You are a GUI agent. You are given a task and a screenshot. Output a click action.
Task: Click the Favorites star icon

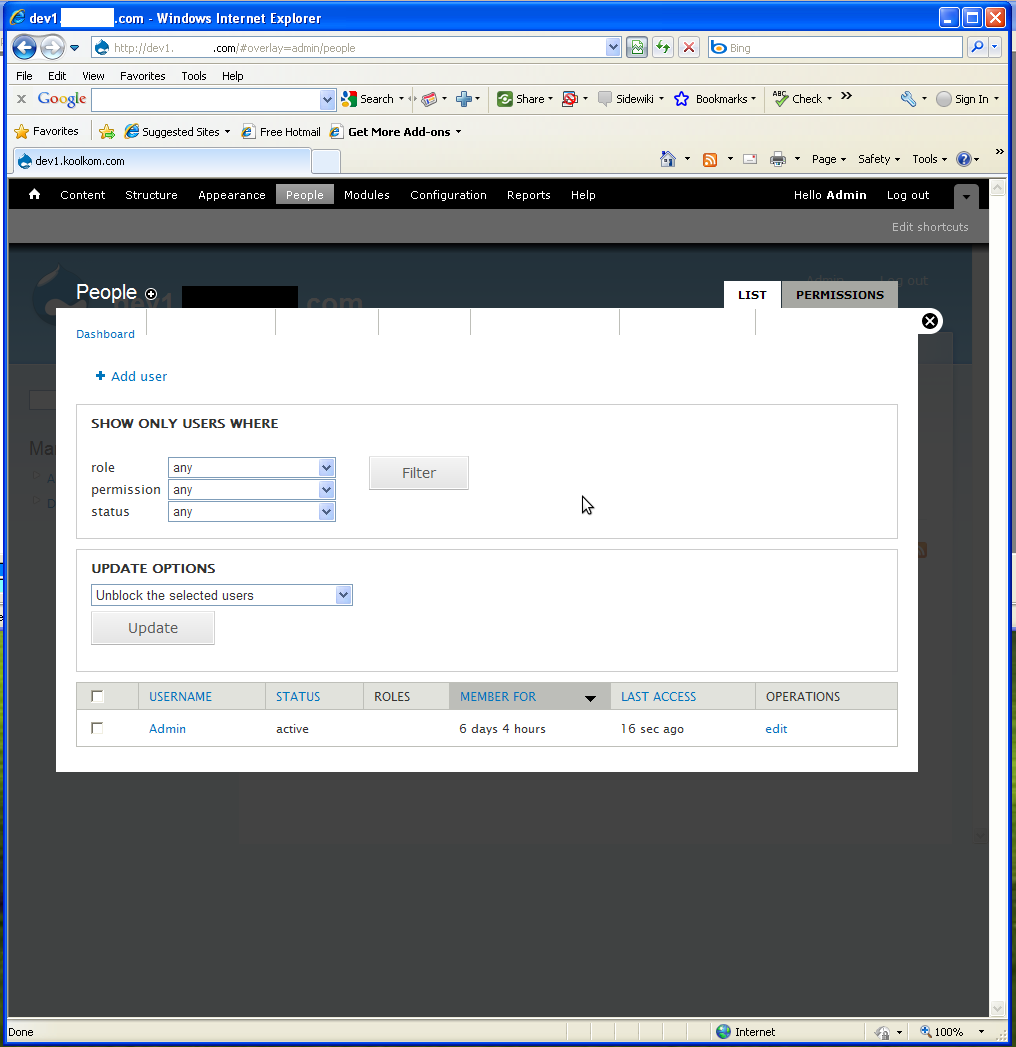(x=21, y=132)
